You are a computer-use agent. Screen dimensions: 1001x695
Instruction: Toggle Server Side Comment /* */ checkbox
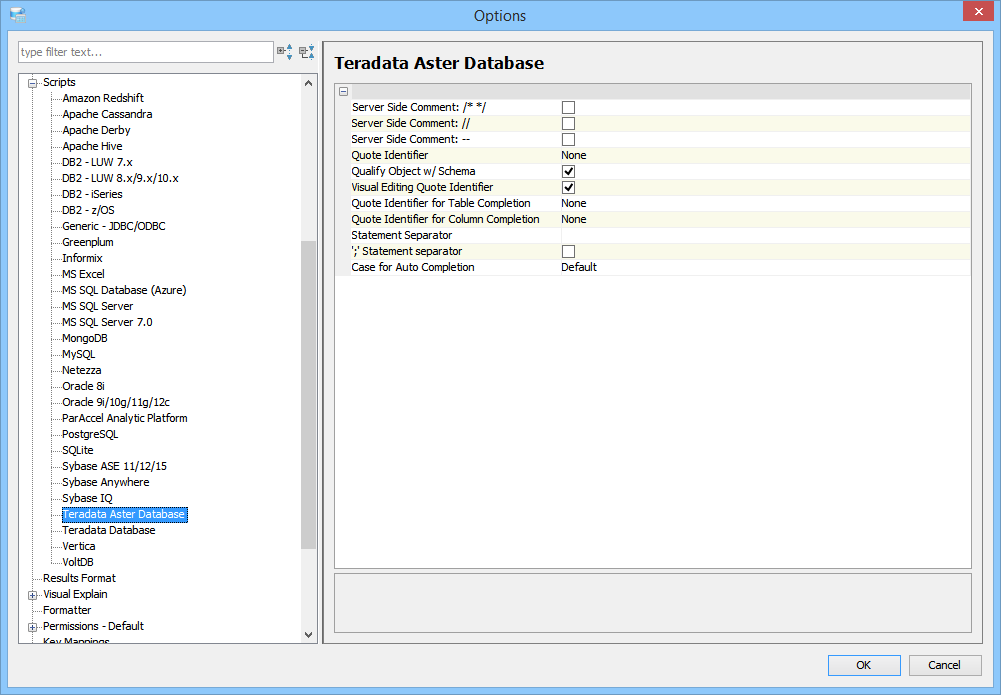click(568, 107)
